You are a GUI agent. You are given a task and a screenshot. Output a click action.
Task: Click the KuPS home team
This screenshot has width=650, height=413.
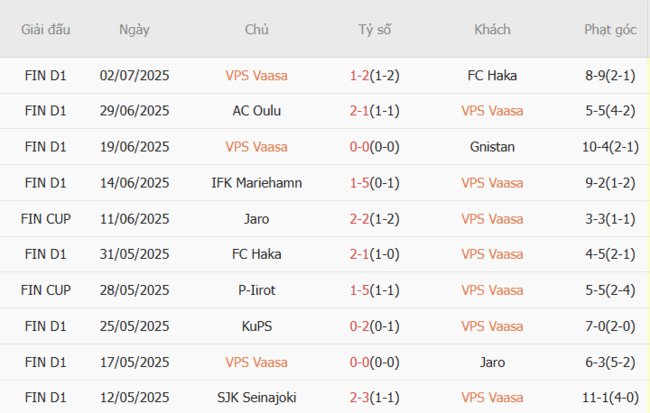tap(256, 327)
